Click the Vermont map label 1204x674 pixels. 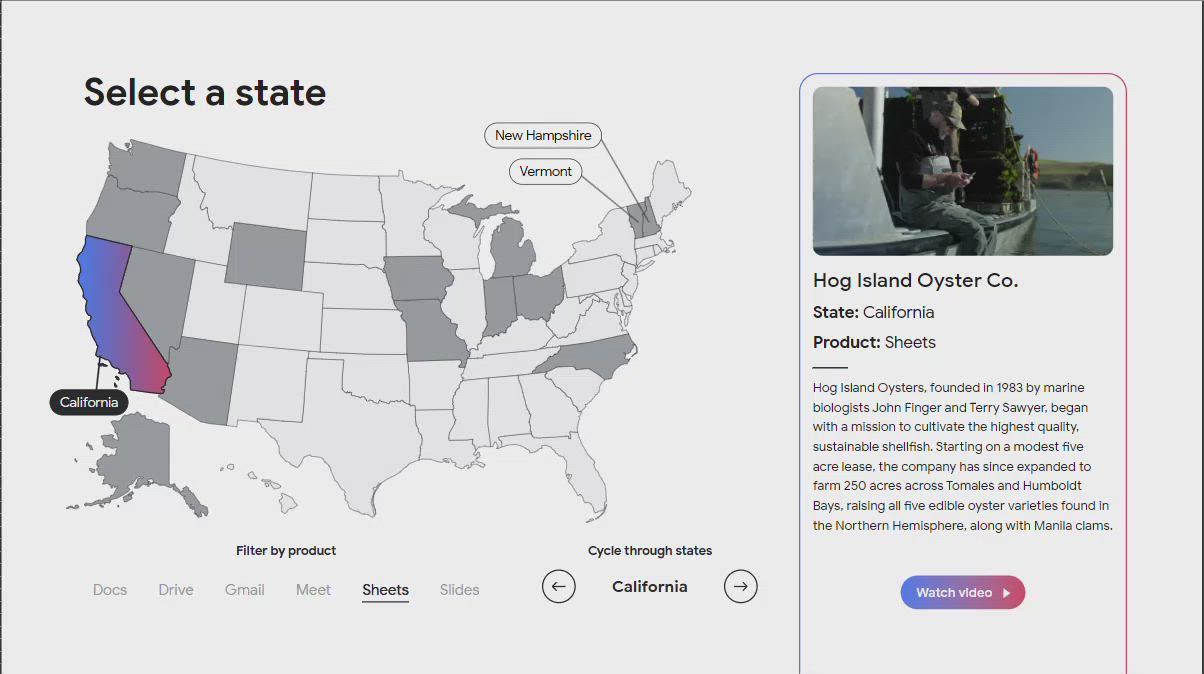545,171
